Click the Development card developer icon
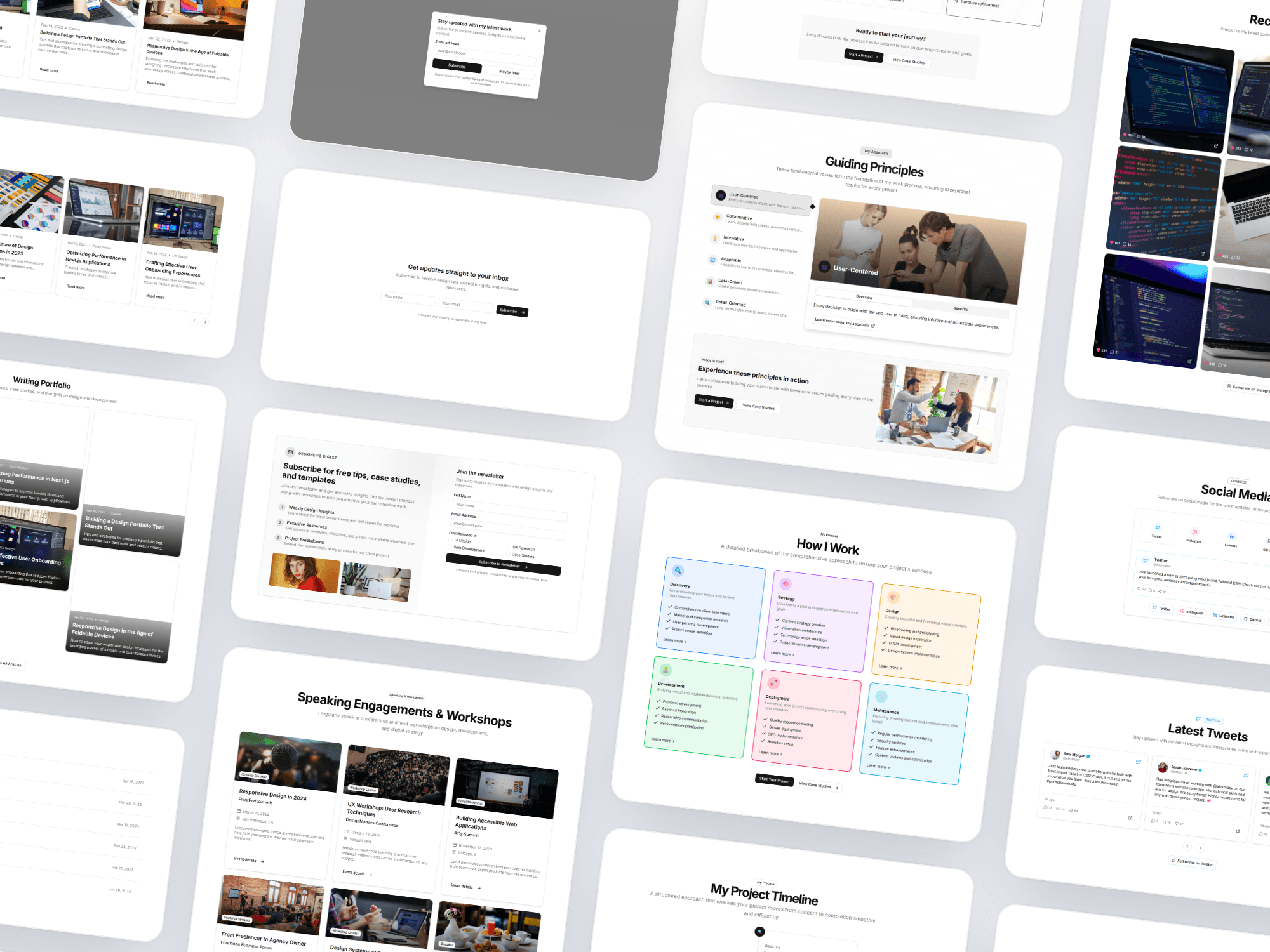Viewport: 1270px width, 952px height. (x=665, y=670)
